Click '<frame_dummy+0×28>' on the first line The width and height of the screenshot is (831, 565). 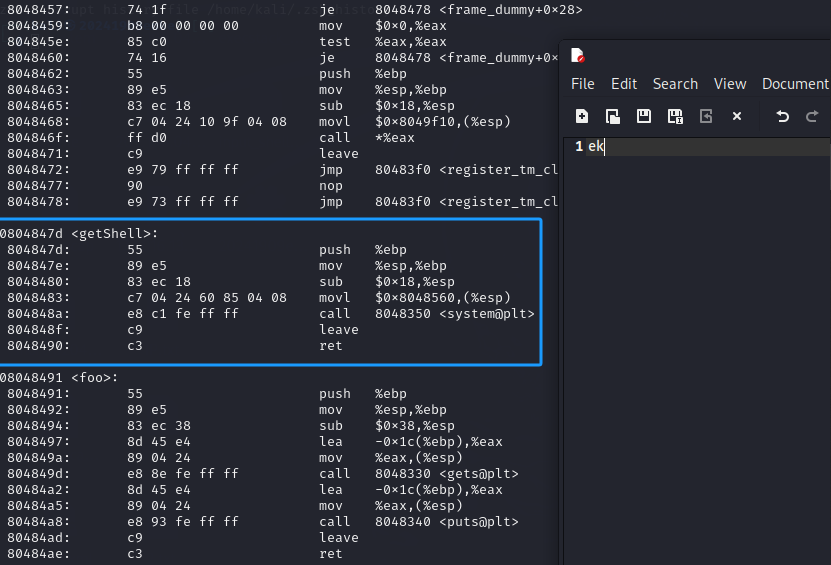pyautogui.click(x=510, y=10)
